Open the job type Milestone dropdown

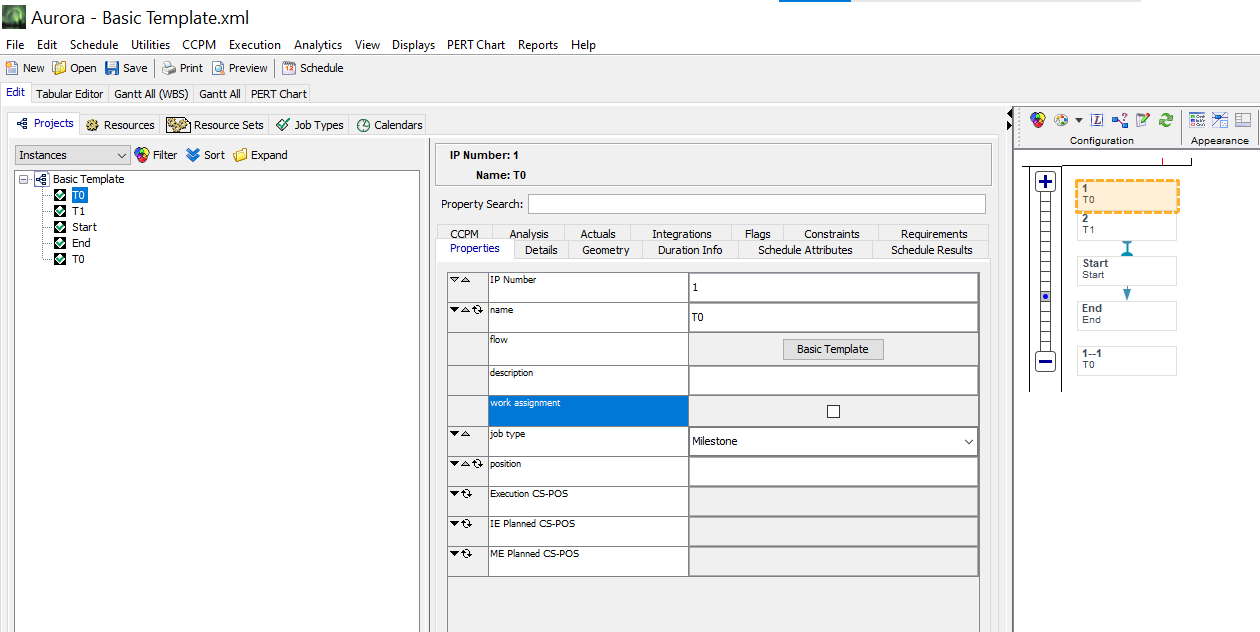pos(967,441)
